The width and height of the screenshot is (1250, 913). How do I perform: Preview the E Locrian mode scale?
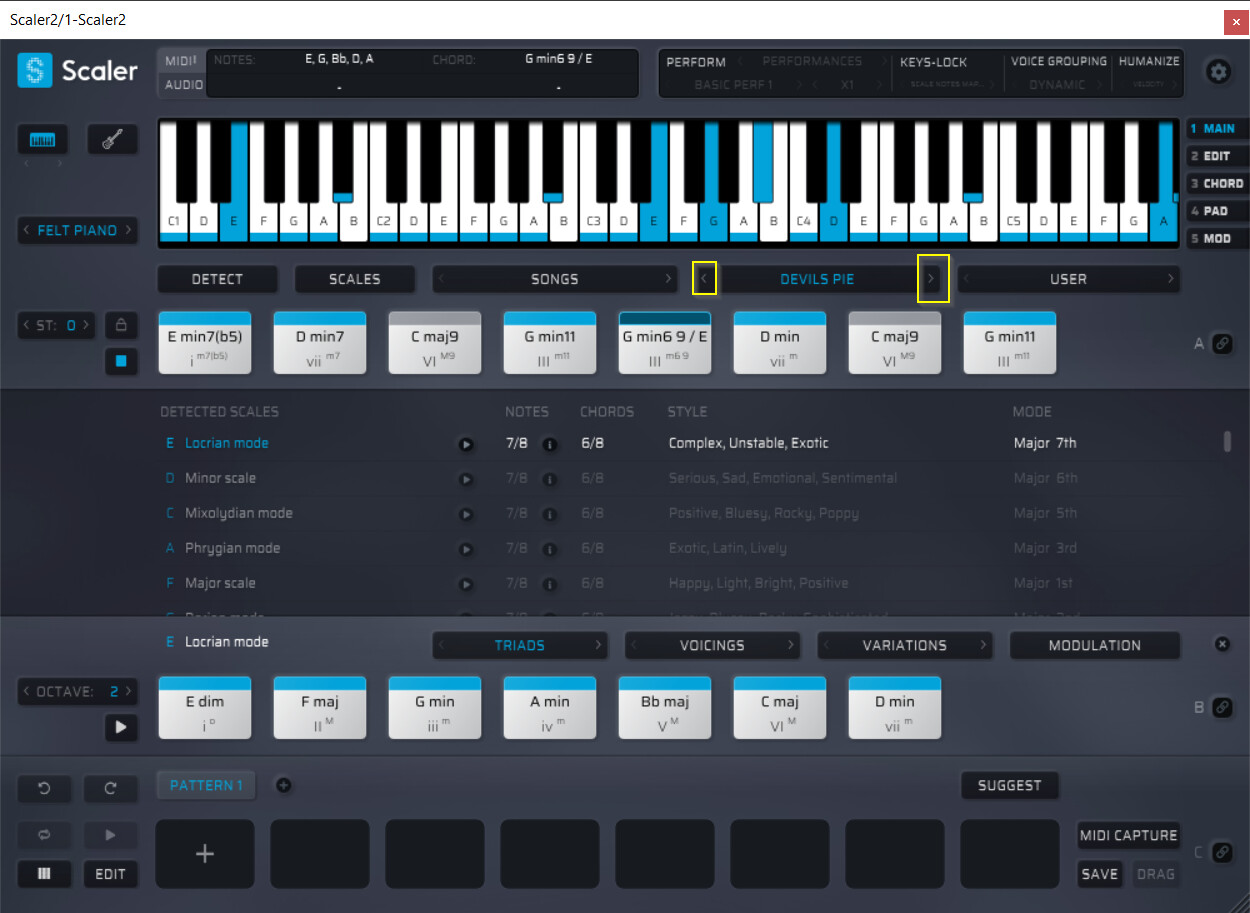pos(466,444)
